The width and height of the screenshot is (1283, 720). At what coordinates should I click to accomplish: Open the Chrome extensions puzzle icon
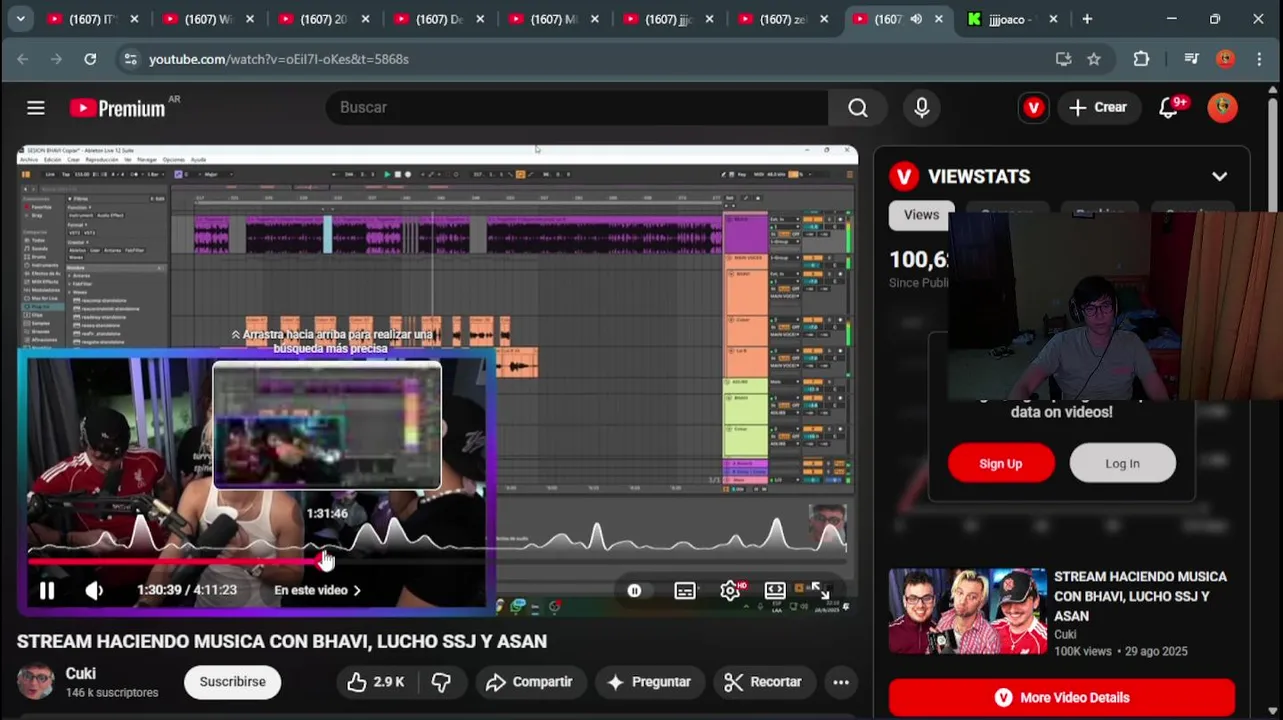1141,59
